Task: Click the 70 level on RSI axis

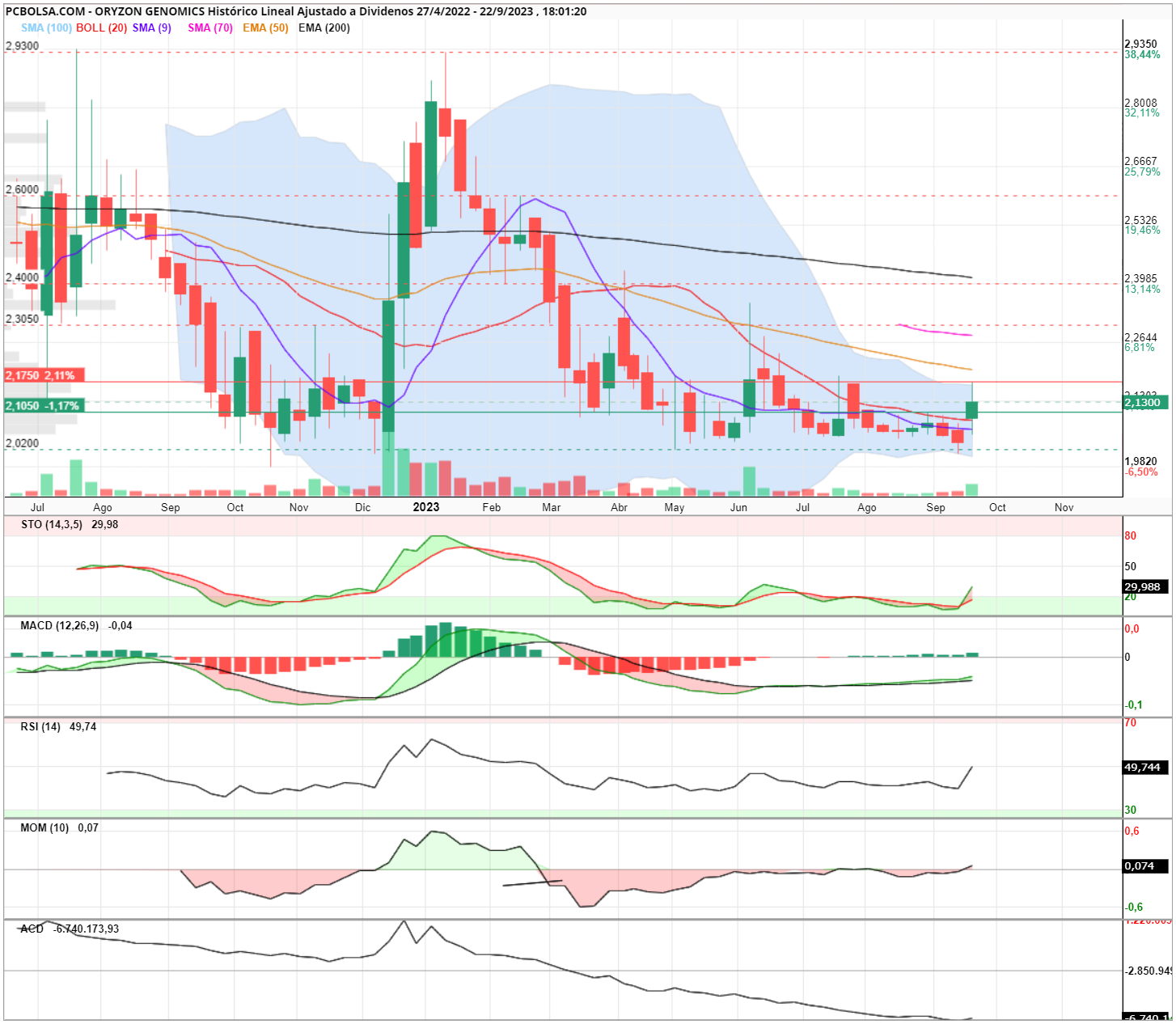Action: (x=1130, y=722)
